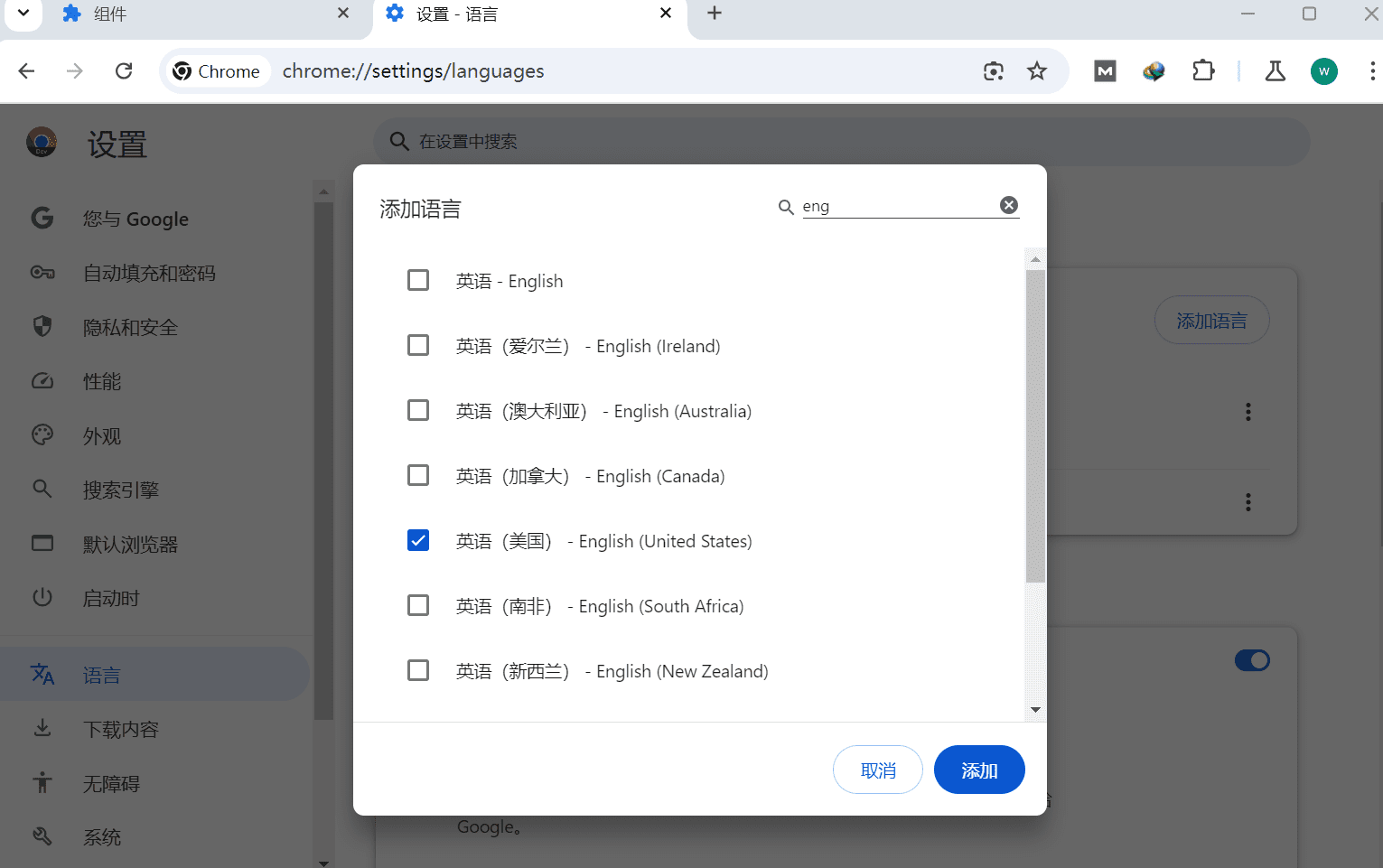Open the 外观 settings section
Viewport: 1383px width, 868px height.
point(102,435)
